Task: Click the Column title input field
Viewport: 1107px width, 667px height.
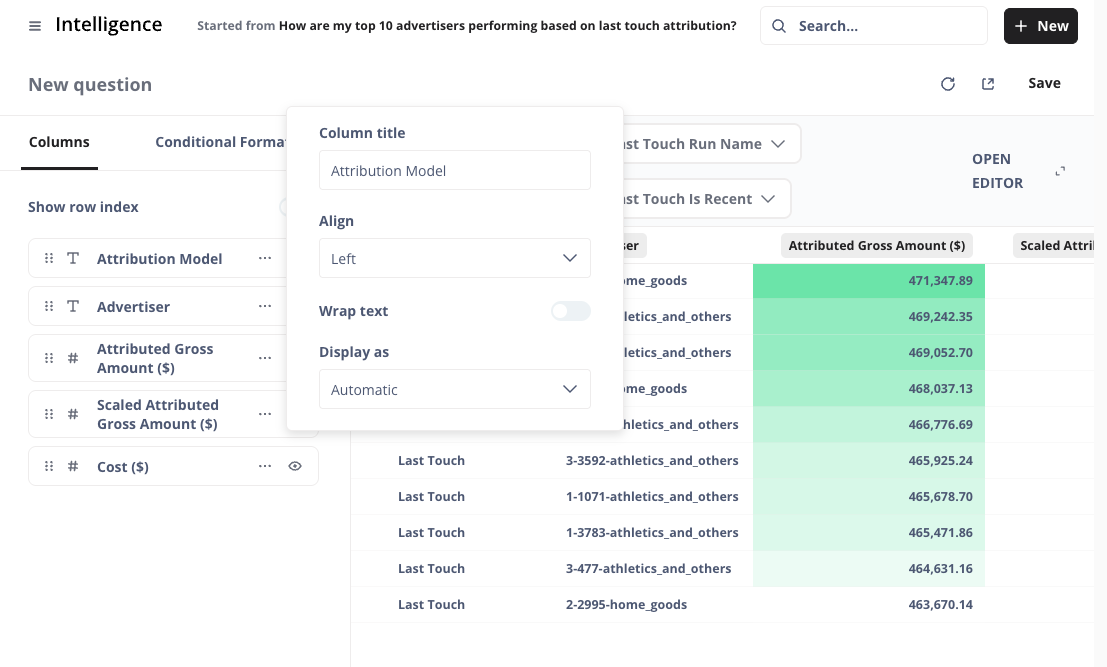Action: (x=454, y=171)
